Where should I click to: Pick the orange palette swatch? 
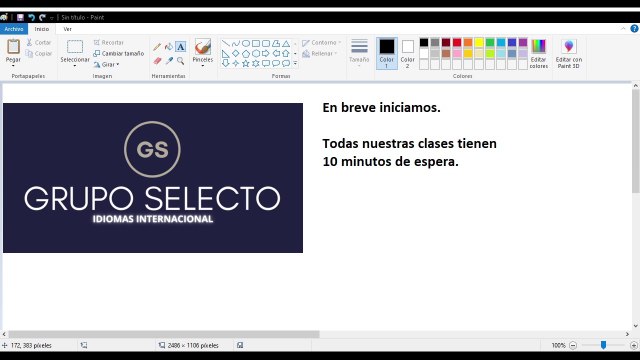coord(468,42)
